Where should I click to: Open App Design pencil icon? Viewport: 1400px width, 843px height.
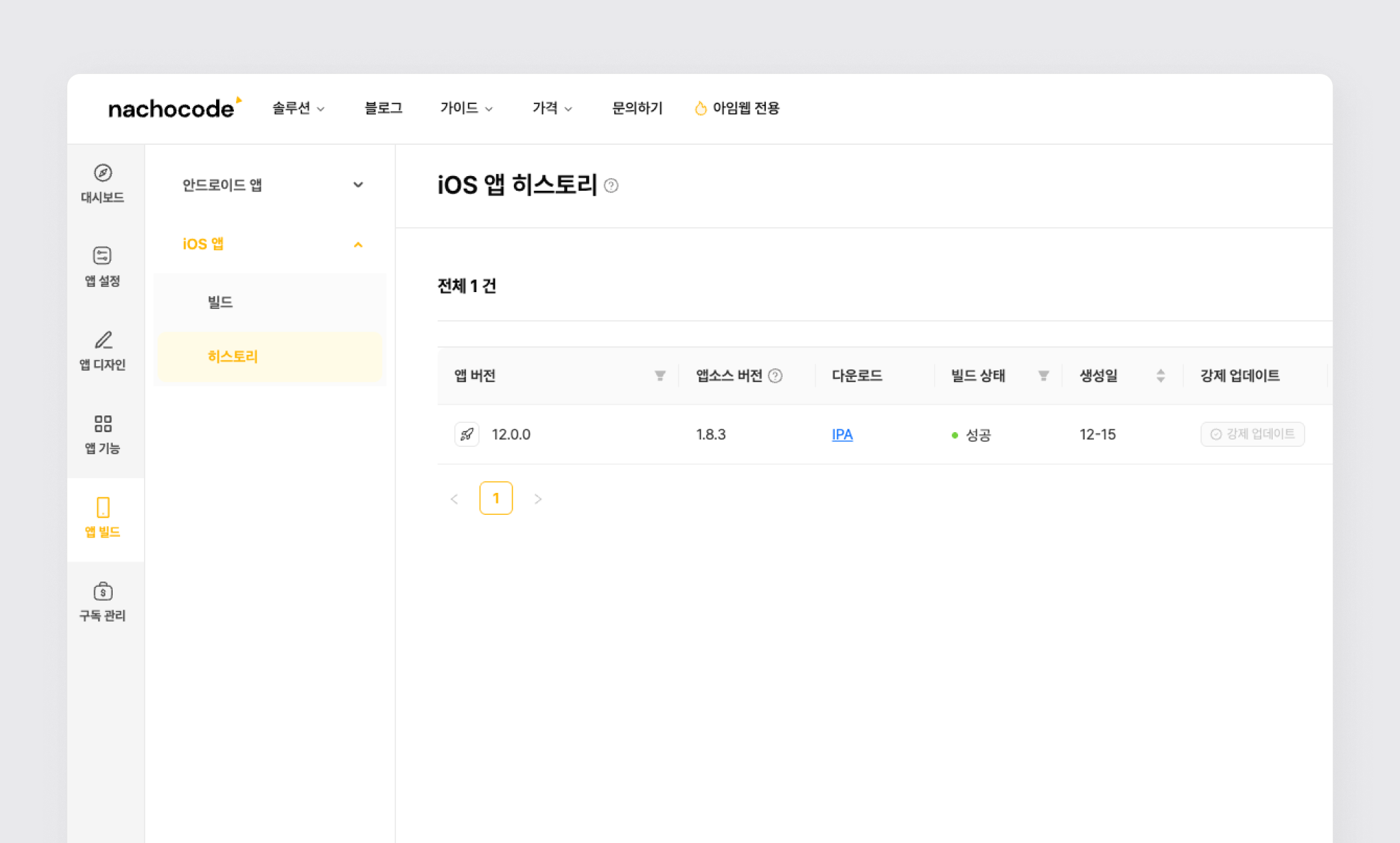(103, 340)
